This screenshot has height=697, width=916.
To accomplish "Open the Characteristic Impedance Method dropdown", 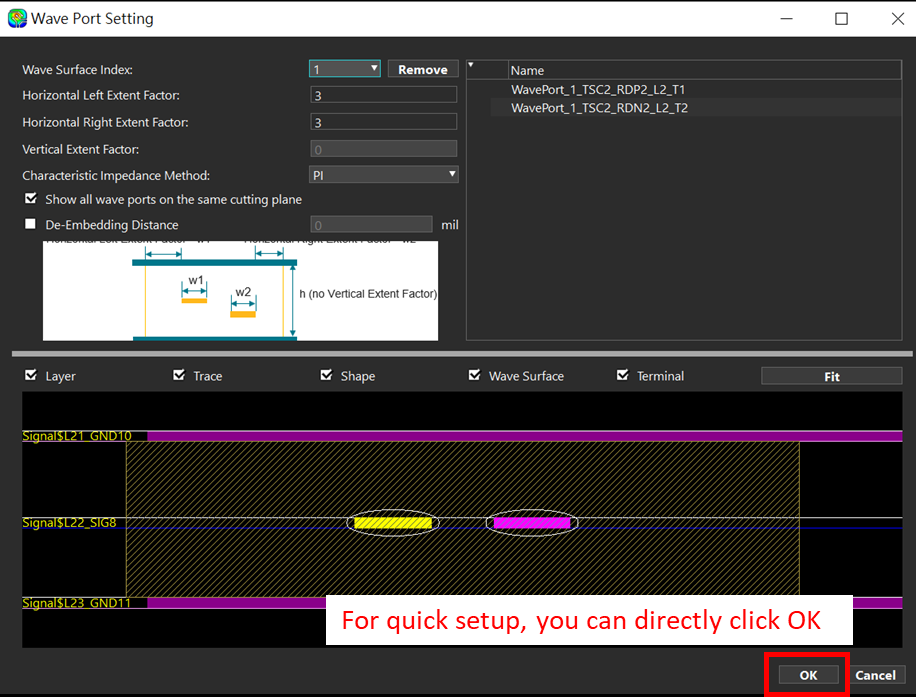I will pos(383,175).
